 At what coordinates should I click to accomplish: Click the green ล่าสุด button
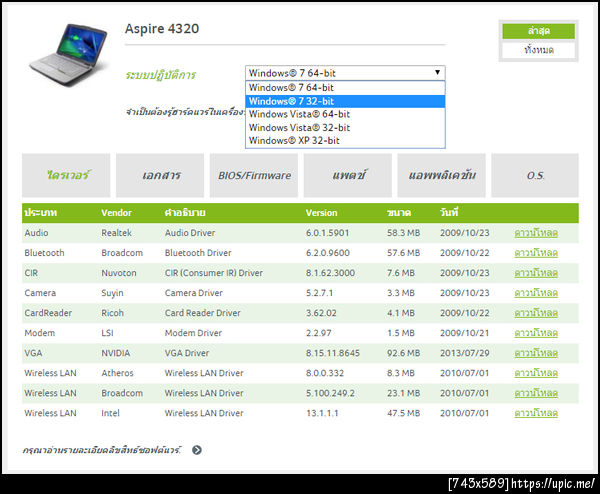click(x=538, y=31)
